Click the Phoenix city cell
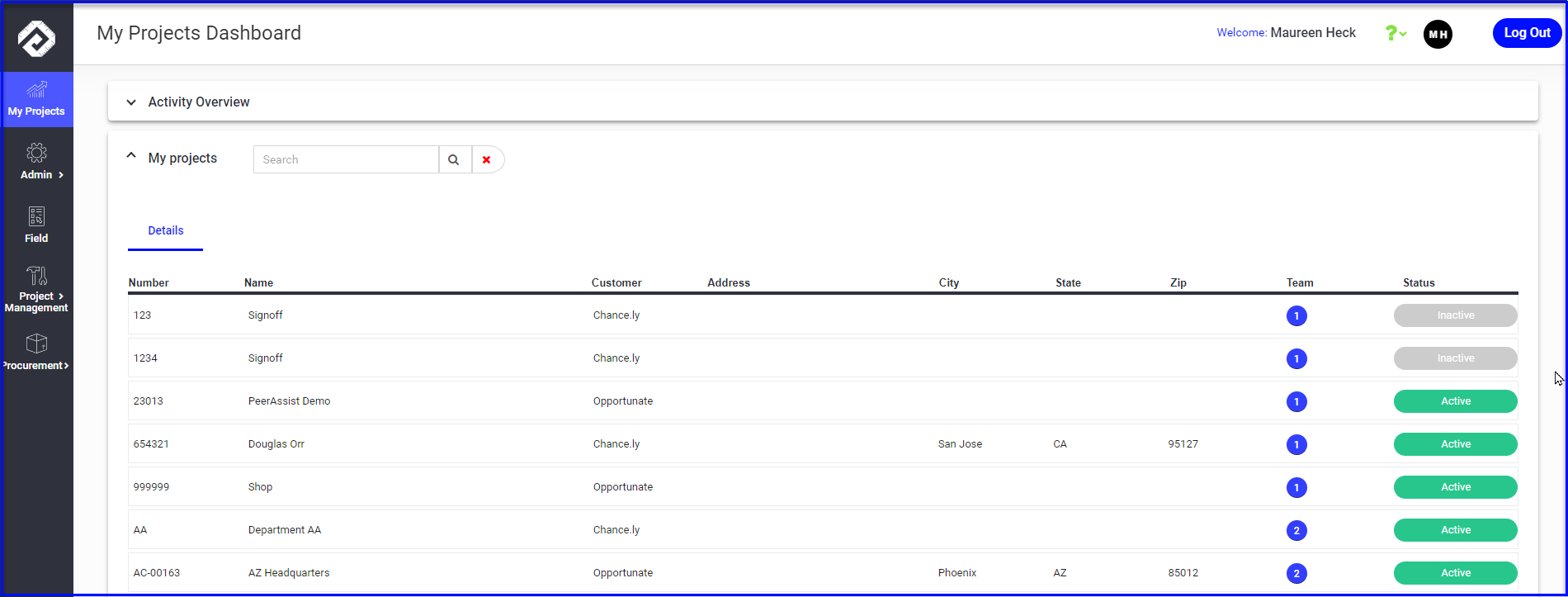The width and height of the screenshot is (1568, 597). click(957, 573)
